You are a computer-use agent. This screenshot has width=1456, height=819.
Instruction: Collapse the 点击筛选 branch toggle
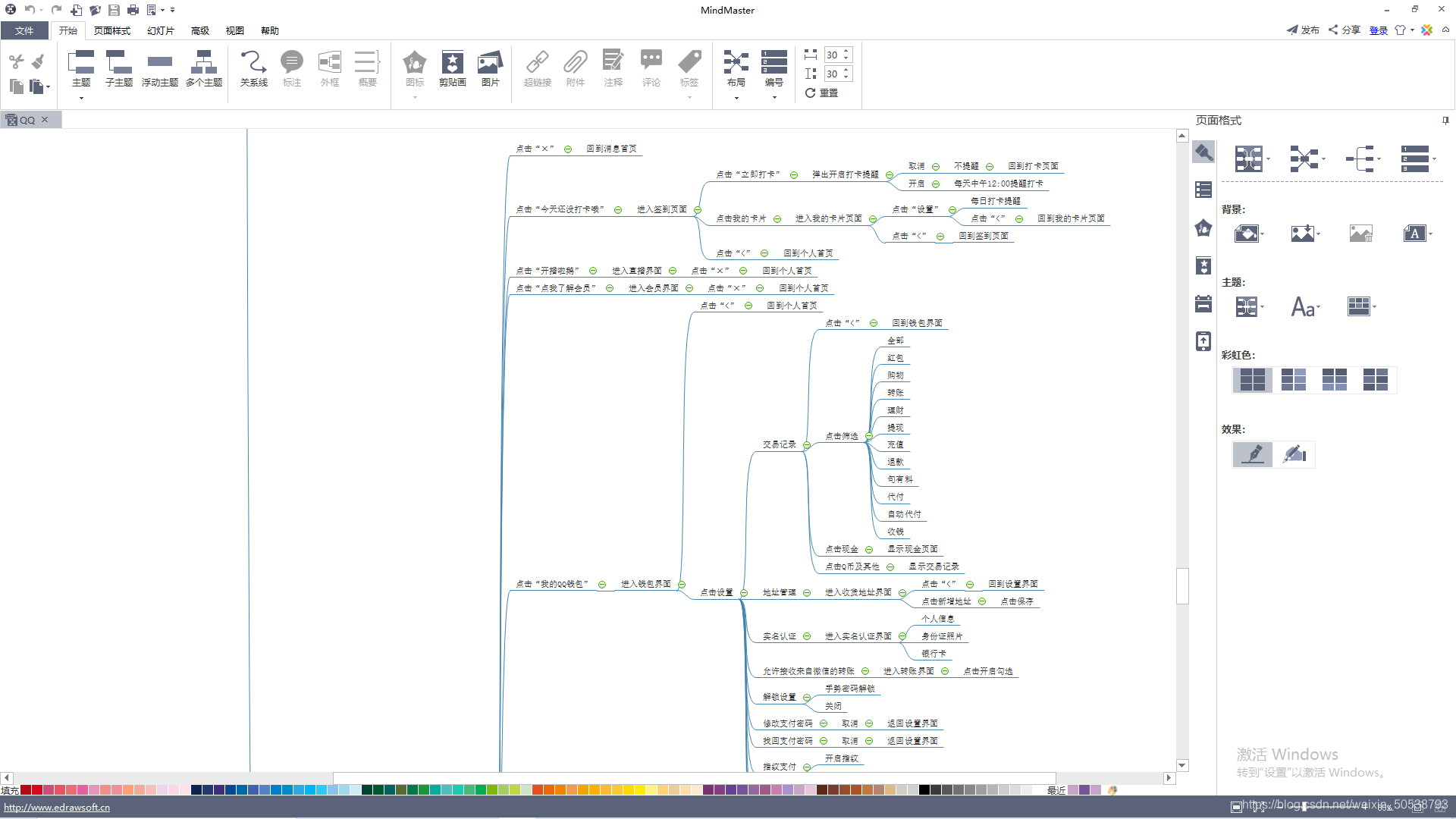click(x=869, y=436)
